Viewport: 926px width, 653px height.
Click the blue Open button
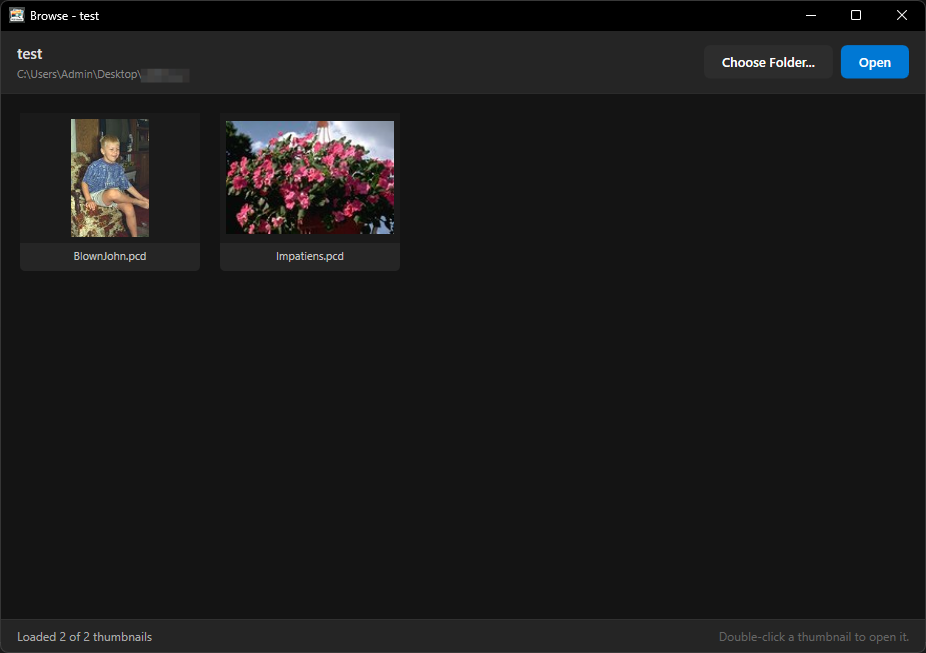pyautogui.click(x=874, y=62)
